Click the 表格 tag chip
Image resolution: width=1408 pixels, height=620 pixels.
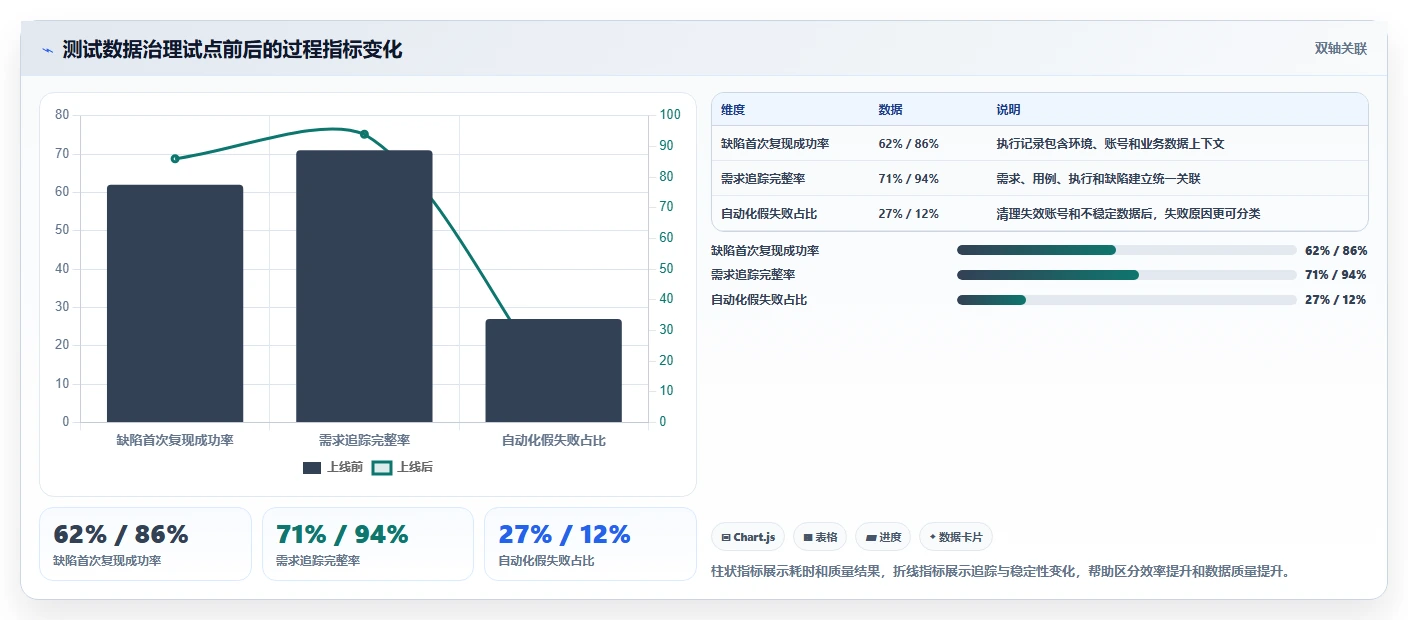click(820, 537)
